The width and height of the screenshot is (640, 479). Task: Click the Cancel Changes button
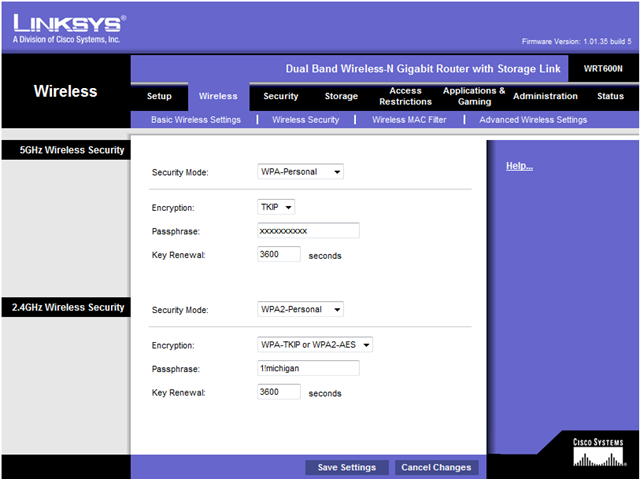pyautogui.click(x=436, y=467)
